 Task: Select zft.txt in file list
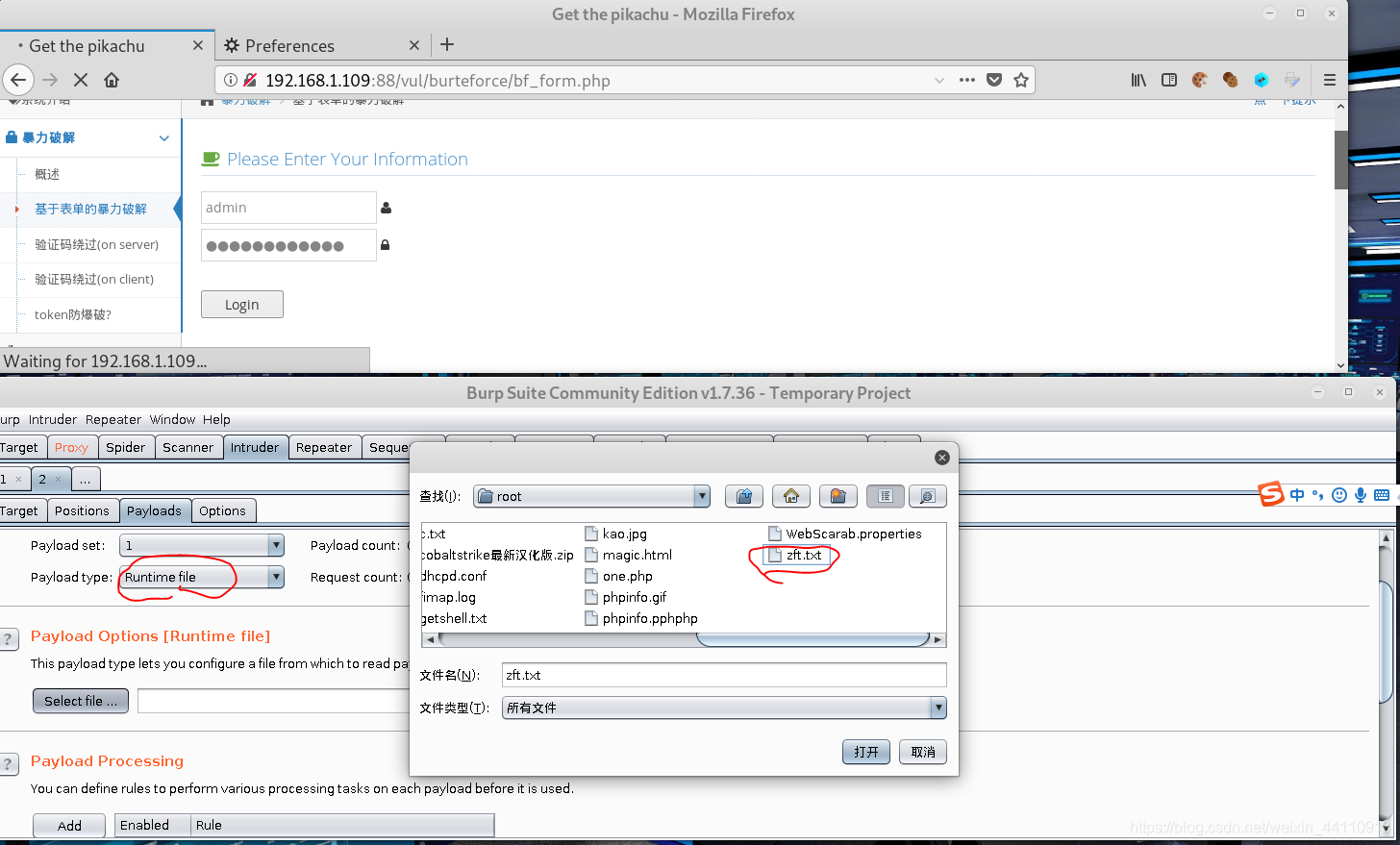coord(796,555)
